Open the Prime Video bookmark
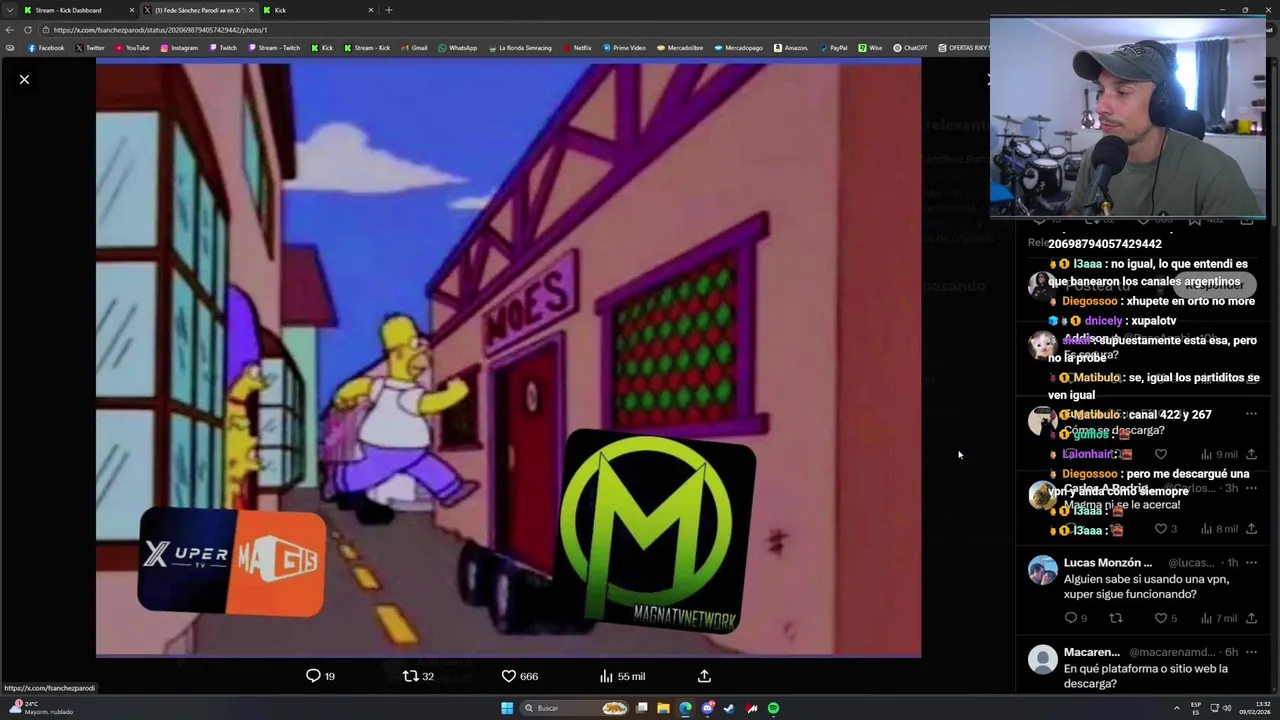The height and width of the screenshot is (720, 1280). pyautogui.click(x=624, y=48)
